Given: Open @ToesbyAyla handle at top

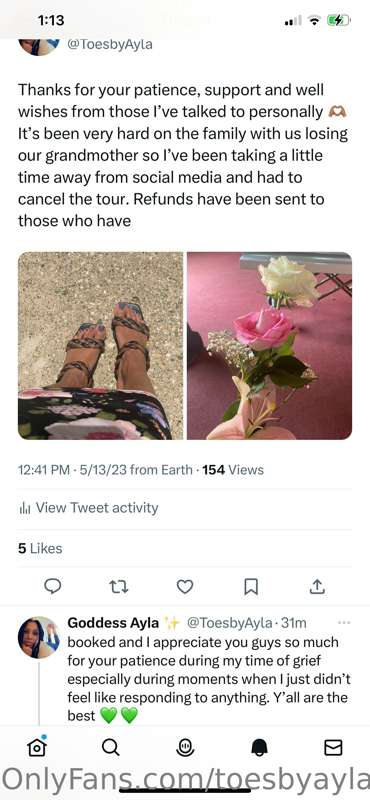Looking at the screenshot, I should coord(110,45).
